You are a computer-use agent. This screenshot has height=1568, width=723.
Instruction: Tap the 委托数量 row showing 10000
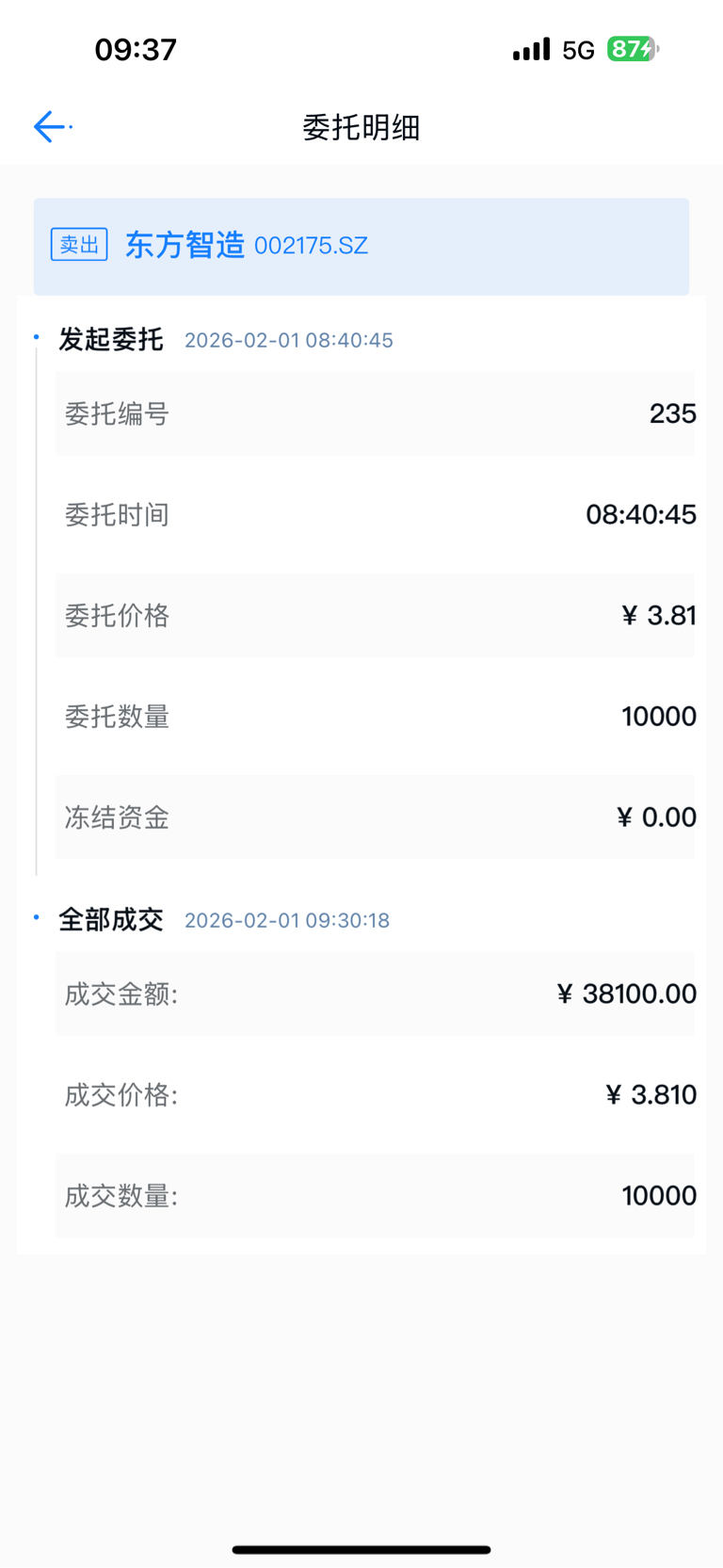375,716
